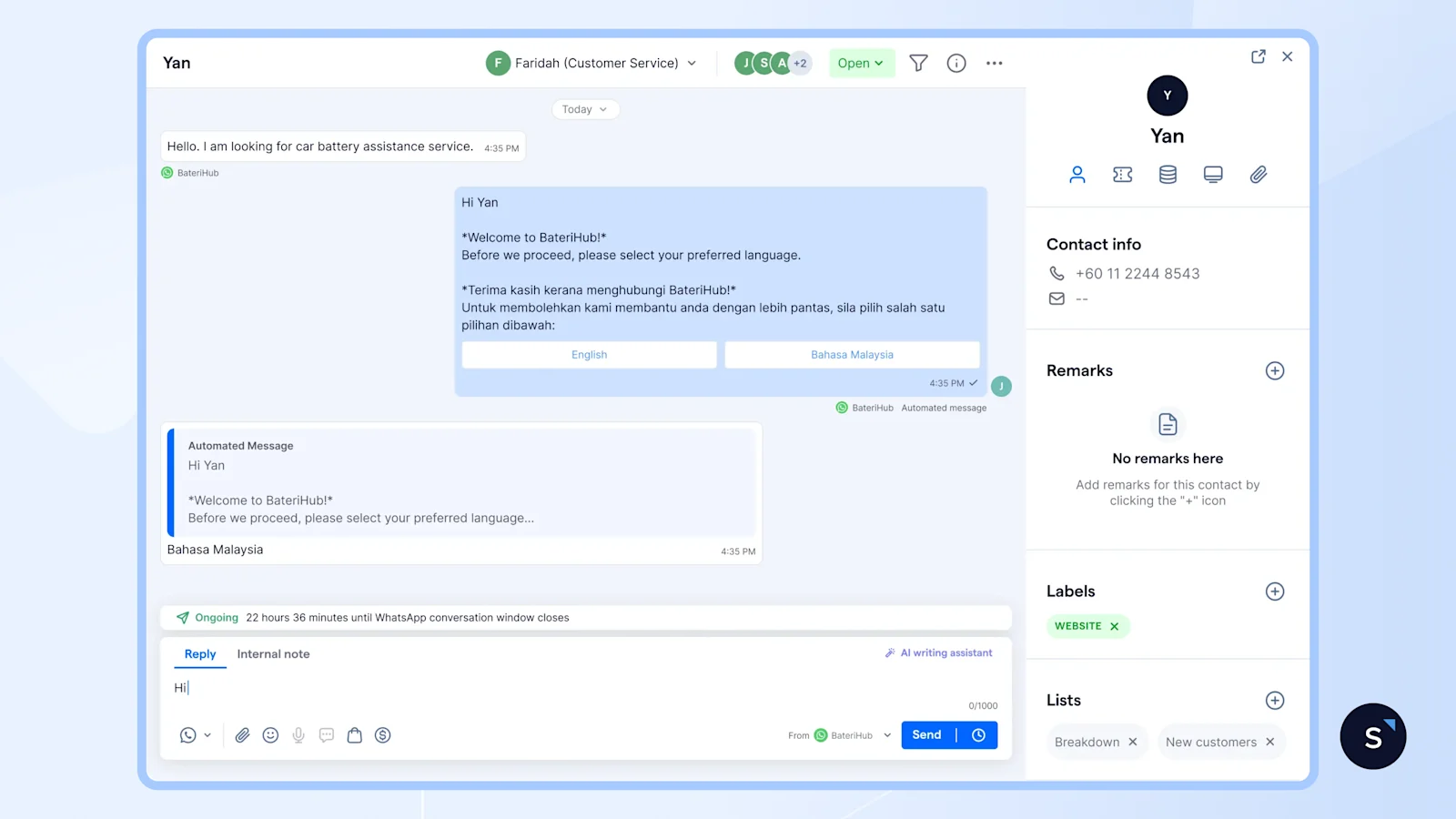Open the Files panel with the paperclip sidebar icon
1456x819 pixels.
[1259, 174]
